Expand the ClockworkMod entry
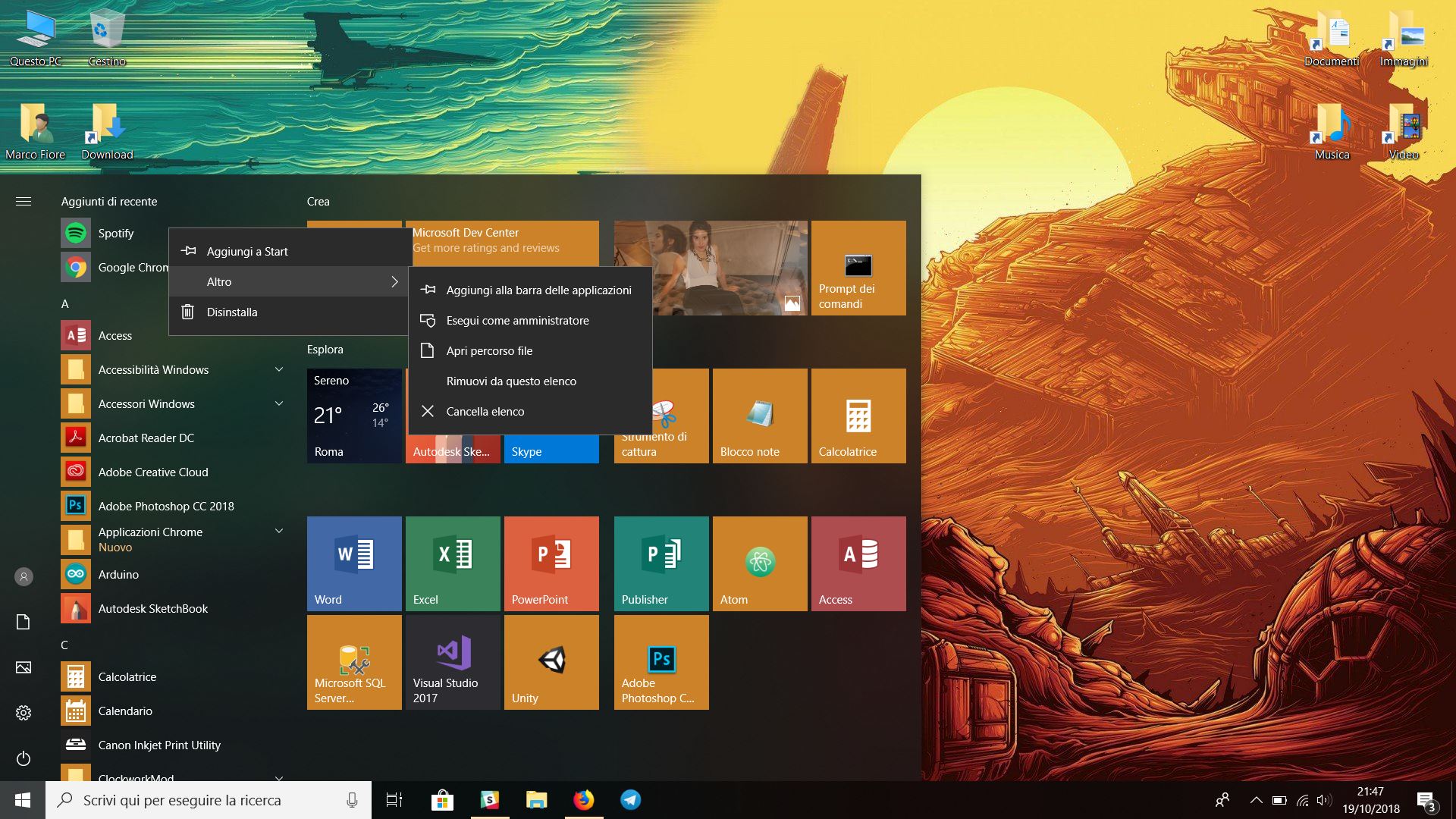Image resolution: width=1456 pixels, height=819 pixels. pyautogui.click(x=278, y=778)
